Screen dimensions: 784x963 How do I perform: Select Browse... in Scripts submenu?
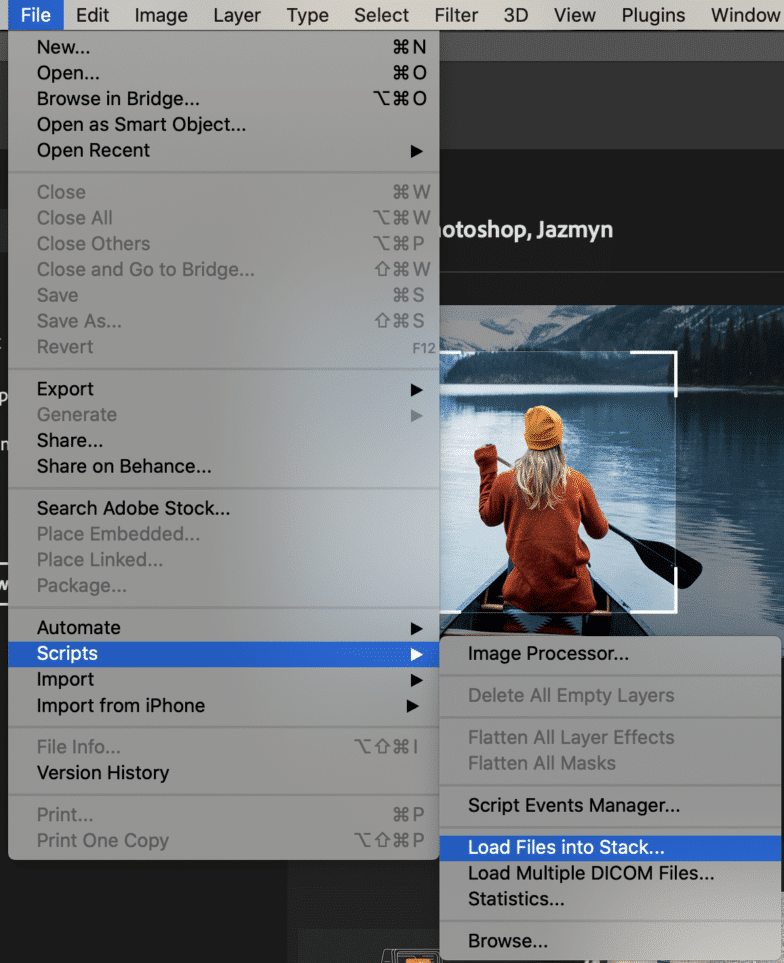click(507, 941)
